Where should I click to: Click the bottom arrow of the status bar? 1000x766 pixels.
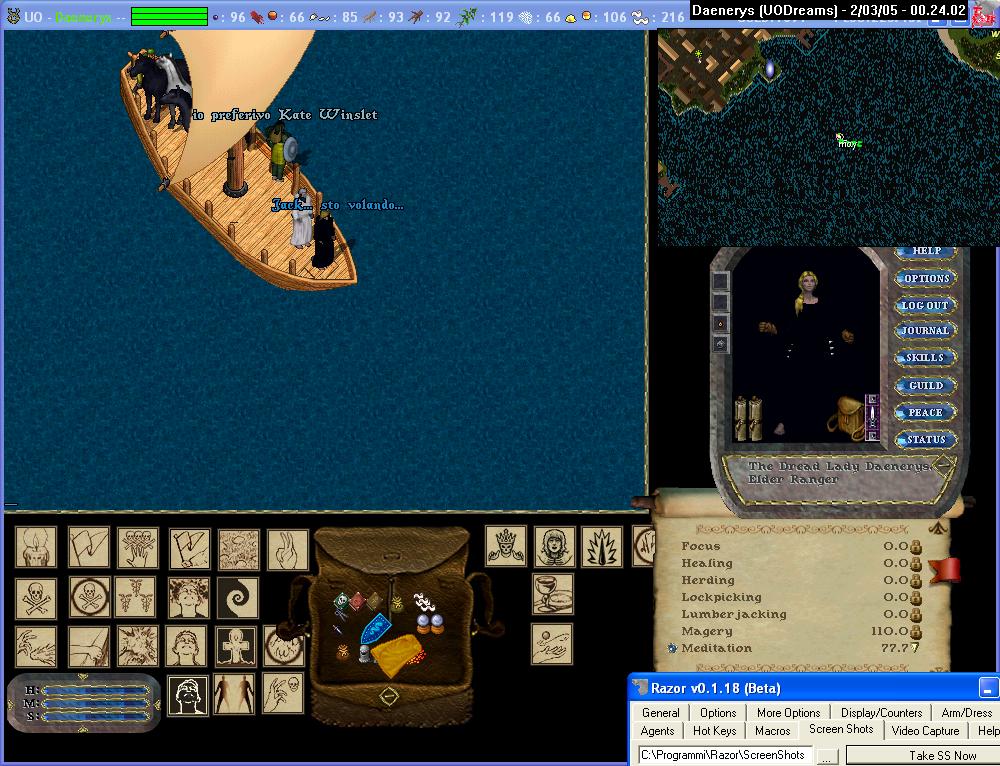point(82,728)
